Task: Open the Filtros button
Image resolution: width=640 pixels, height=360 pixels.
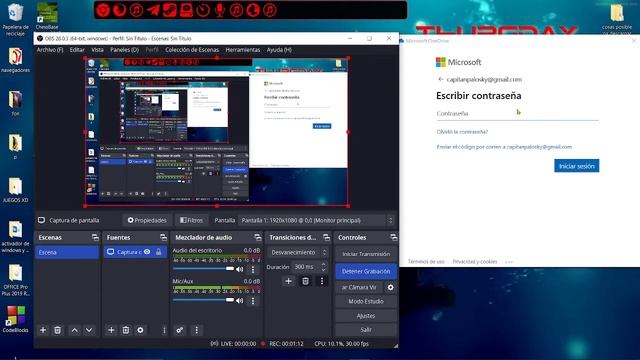Action: coord(191,220)
